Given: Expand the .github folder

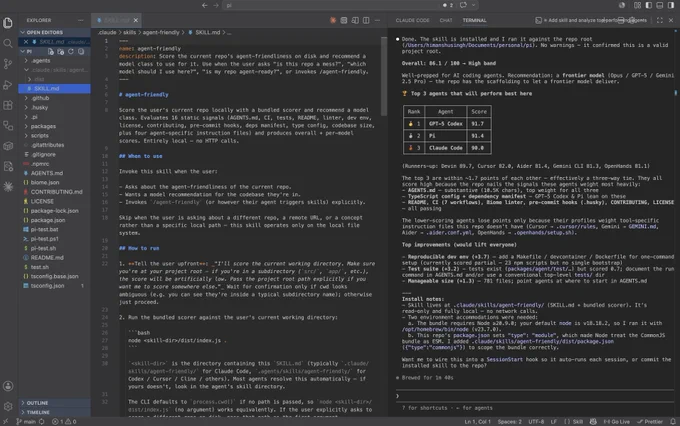Looking at the screenshot, I should click(54, 98).
